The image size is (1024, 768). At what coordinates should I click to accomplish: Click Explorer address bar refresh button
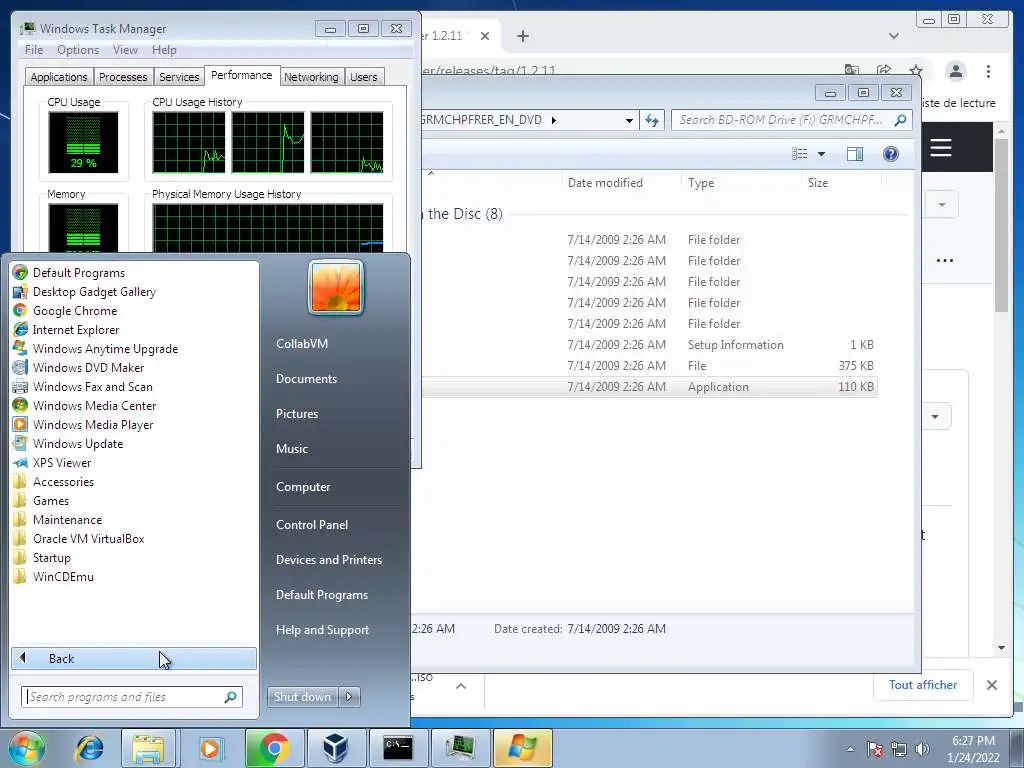point(652,120)
